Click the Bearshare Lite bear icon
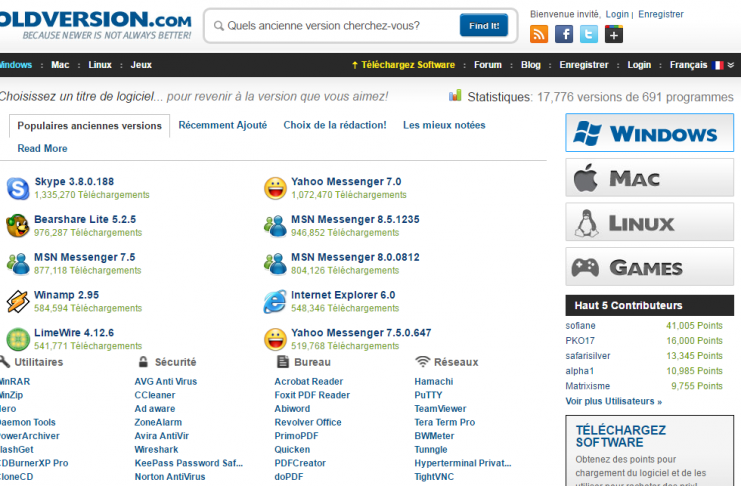 18,226
